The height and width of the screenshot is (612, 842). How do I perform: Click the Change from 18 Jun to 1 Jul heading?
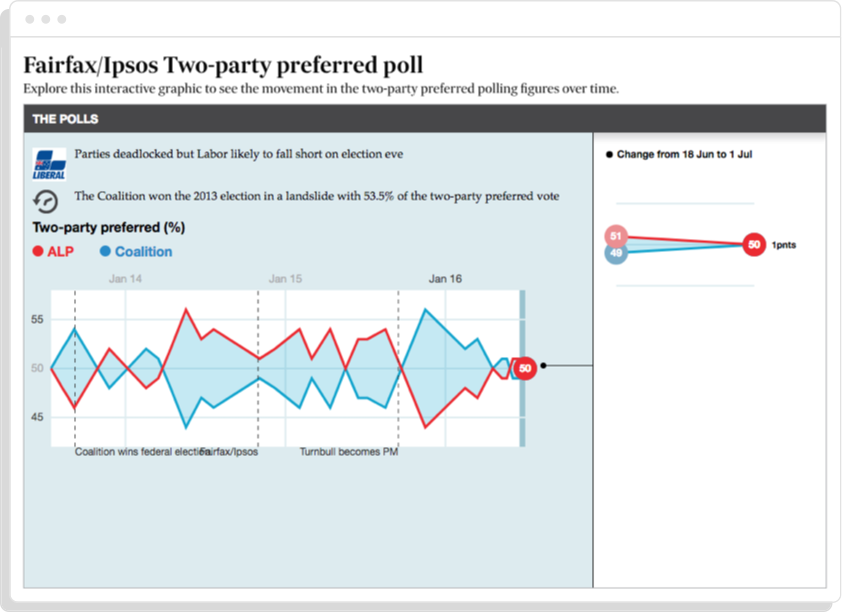tap(684, 155)
